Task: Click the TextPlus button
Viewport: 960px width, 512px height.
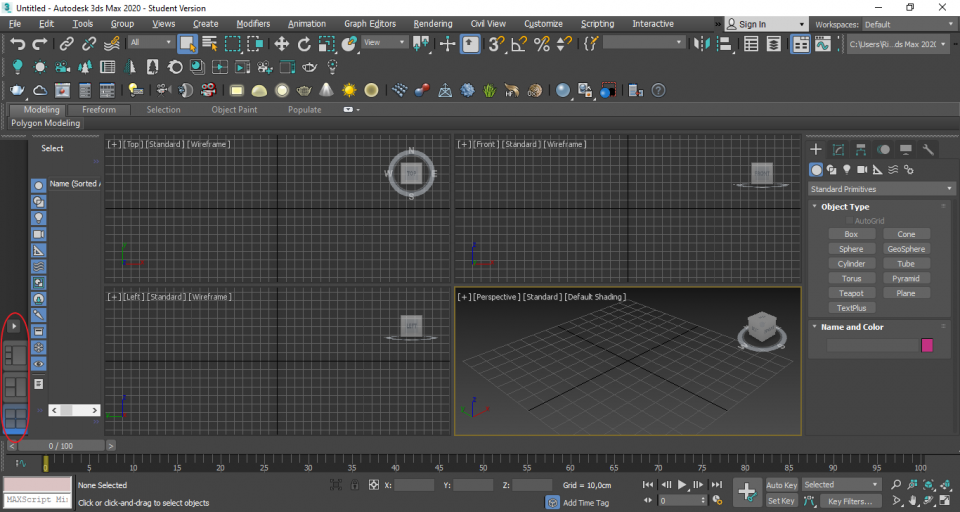Action: tap(851, 308)
